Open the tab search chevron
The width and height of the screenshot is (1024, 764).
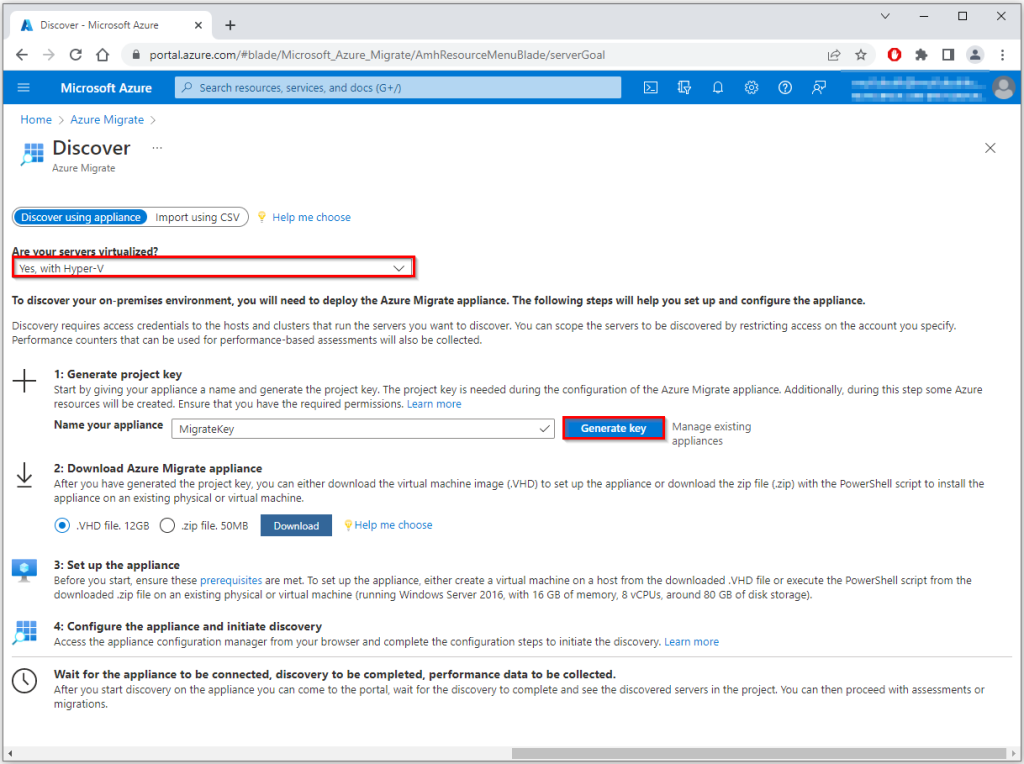pos(885,16)
